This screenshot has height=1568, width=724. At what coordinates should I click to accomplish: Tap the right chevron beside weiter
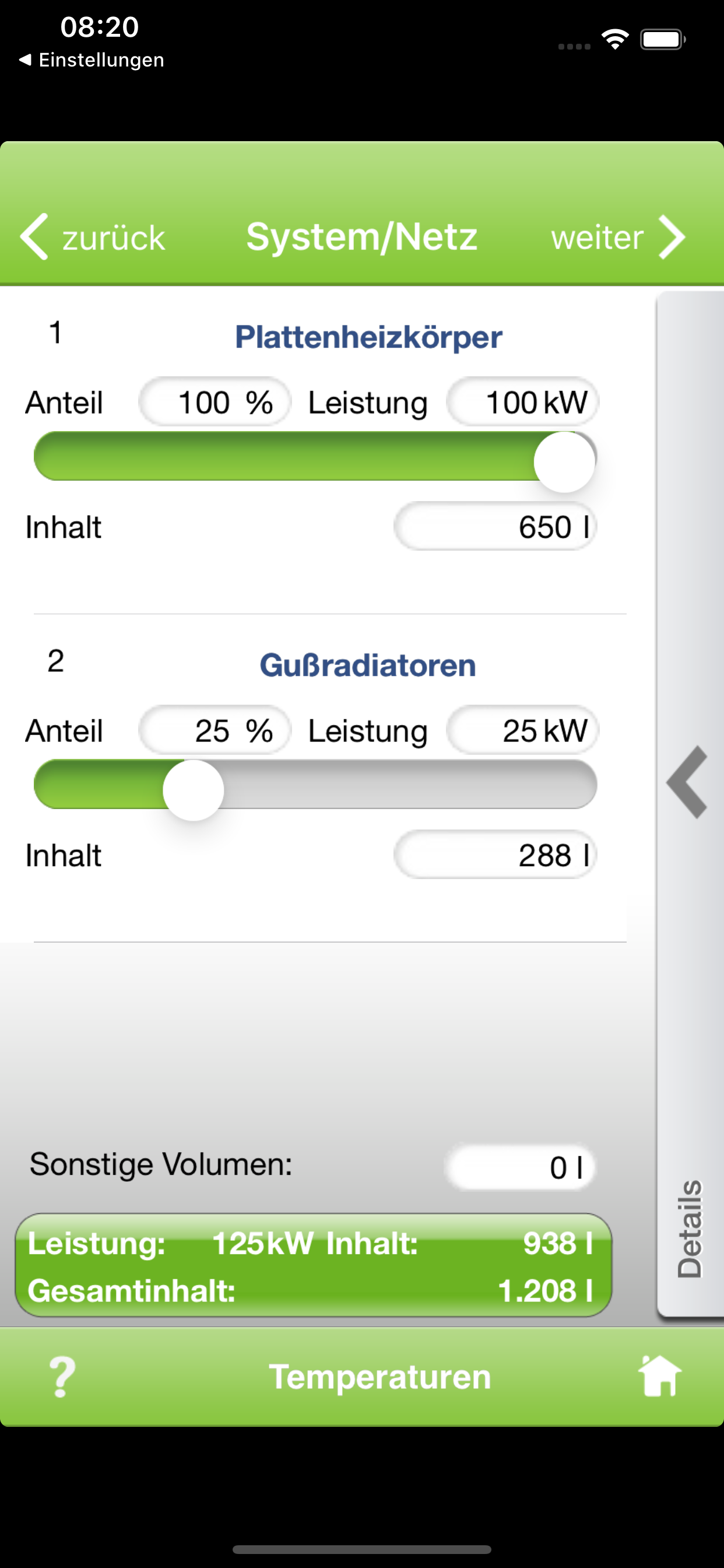673,237
